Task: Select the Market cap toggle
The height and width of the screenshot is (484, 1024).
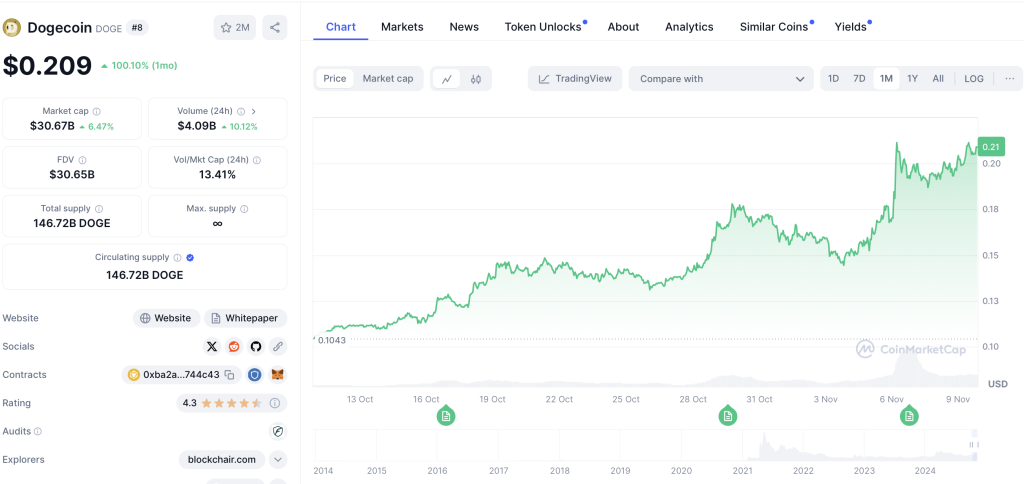Action: tap(388, 78)
